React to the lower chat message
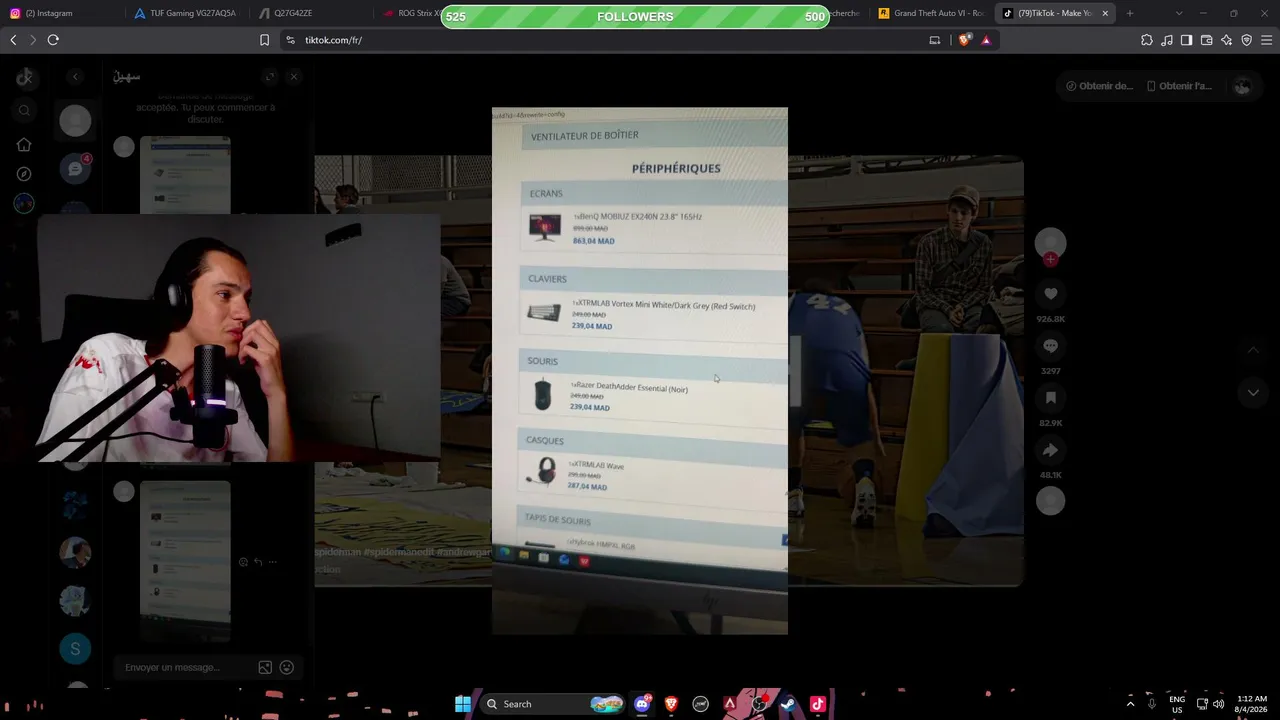 243,562
